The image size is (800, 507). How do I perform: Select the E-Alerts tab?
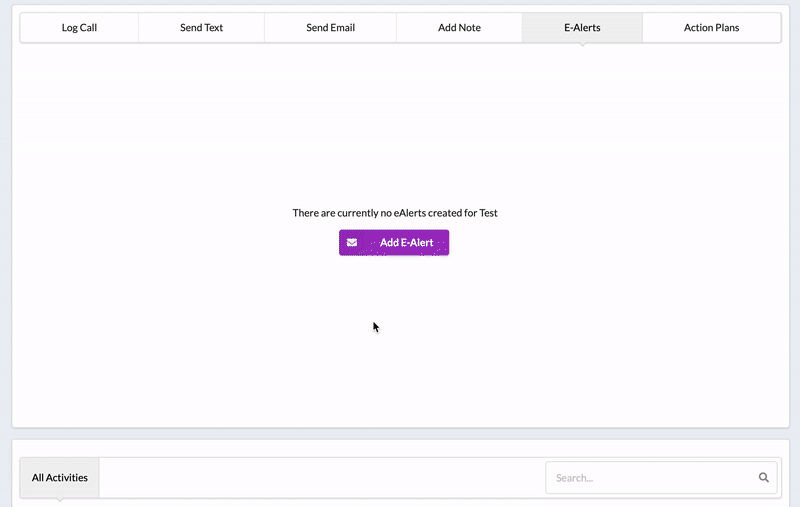pos(582,28)
